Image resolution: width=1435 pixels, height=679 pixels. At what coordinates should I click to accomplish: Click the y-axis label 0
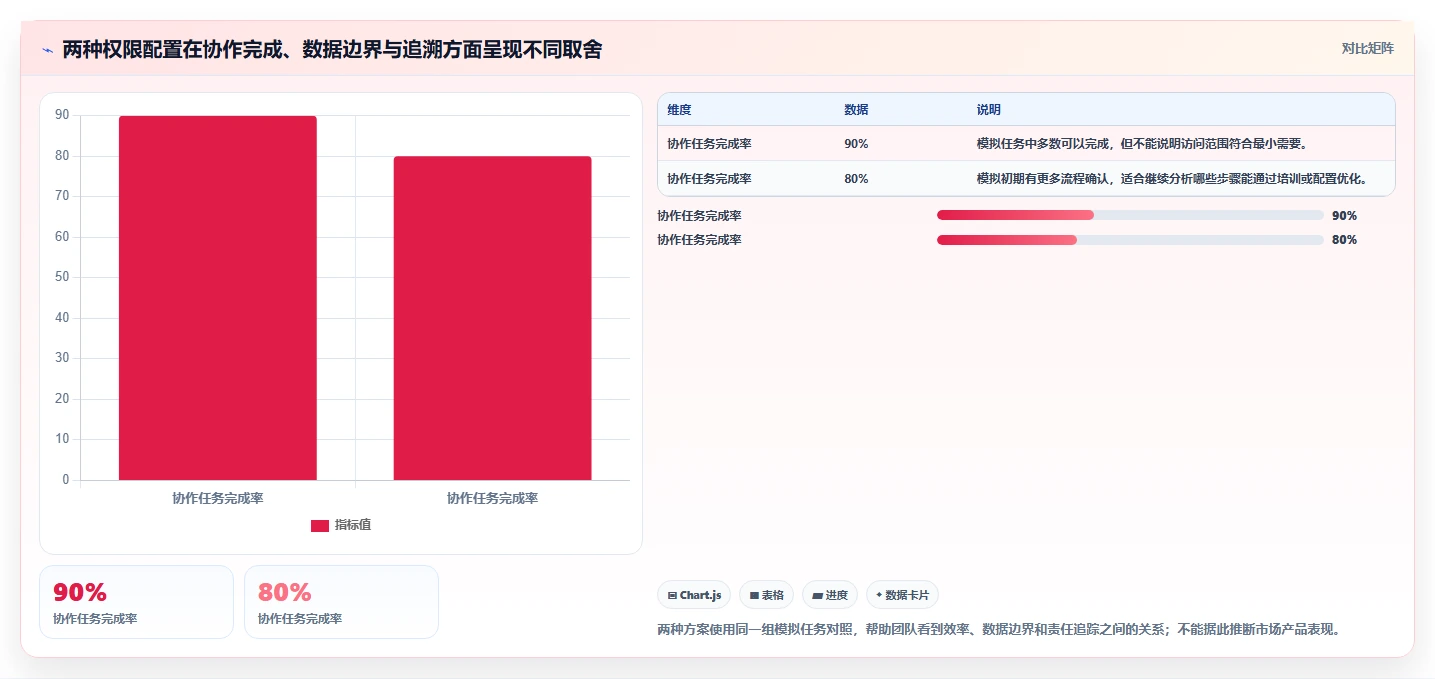[66, 480]
